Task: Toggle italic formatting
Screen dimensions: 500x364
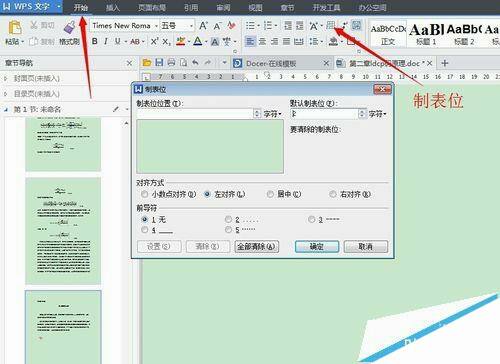Action: [x=106, y=42]
